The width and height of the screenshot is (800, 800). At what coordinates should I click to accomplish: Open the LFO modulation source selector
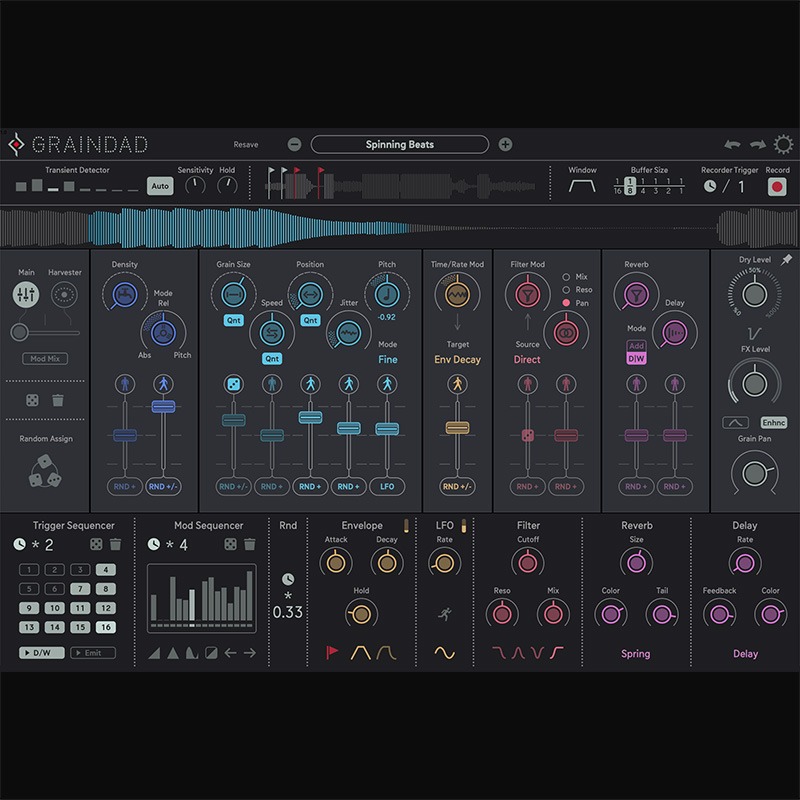(387, 487)
